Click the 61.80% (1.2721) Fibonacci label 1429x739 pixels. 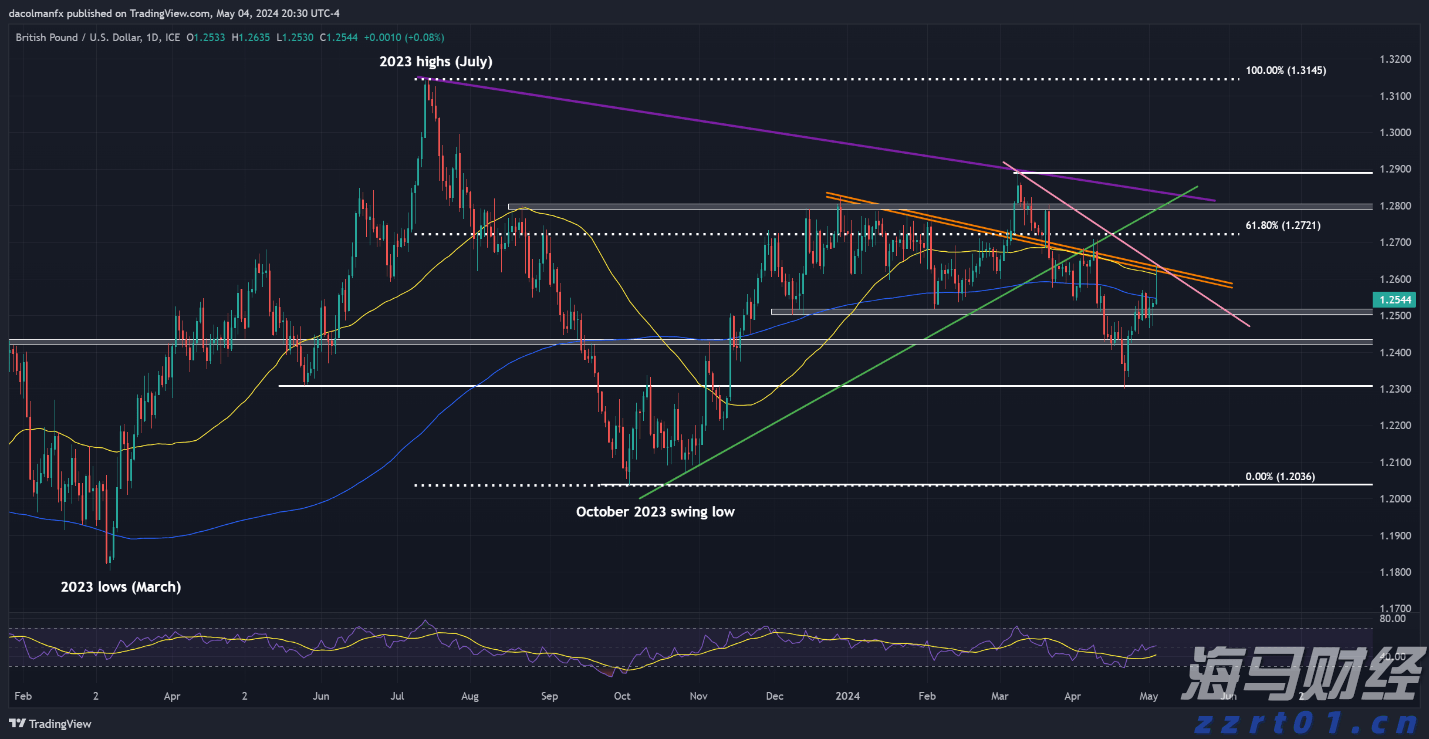click(x=1282, y=226)
